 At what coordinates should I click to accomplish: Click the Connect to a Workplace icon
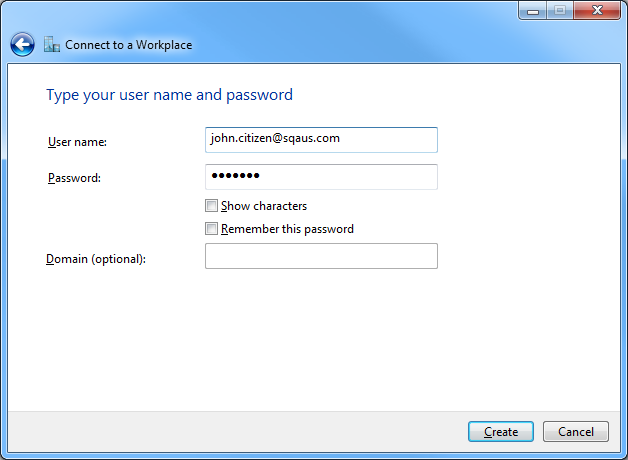(x=52, y=44)
